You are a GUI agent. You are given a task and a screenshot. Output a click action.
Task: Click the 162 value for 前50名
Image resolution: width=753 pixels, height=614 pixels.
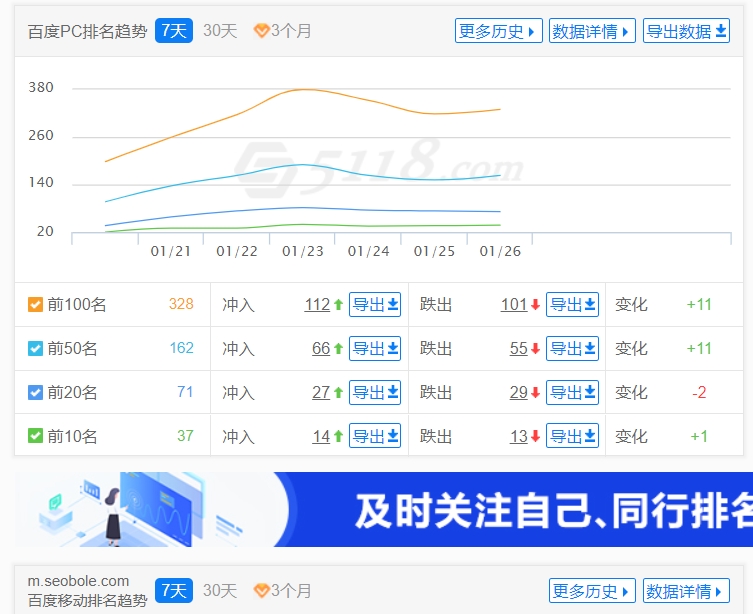[182, 348]
